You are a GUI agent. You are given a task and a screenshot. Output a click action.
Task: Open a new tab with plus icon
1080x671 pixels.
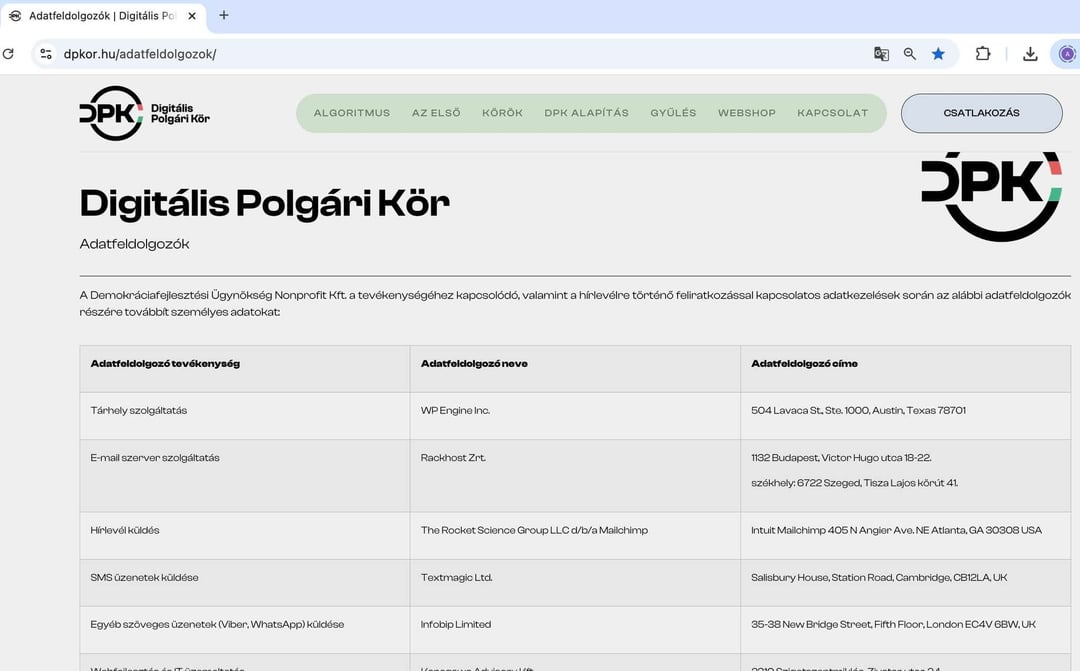pos(224,15)
